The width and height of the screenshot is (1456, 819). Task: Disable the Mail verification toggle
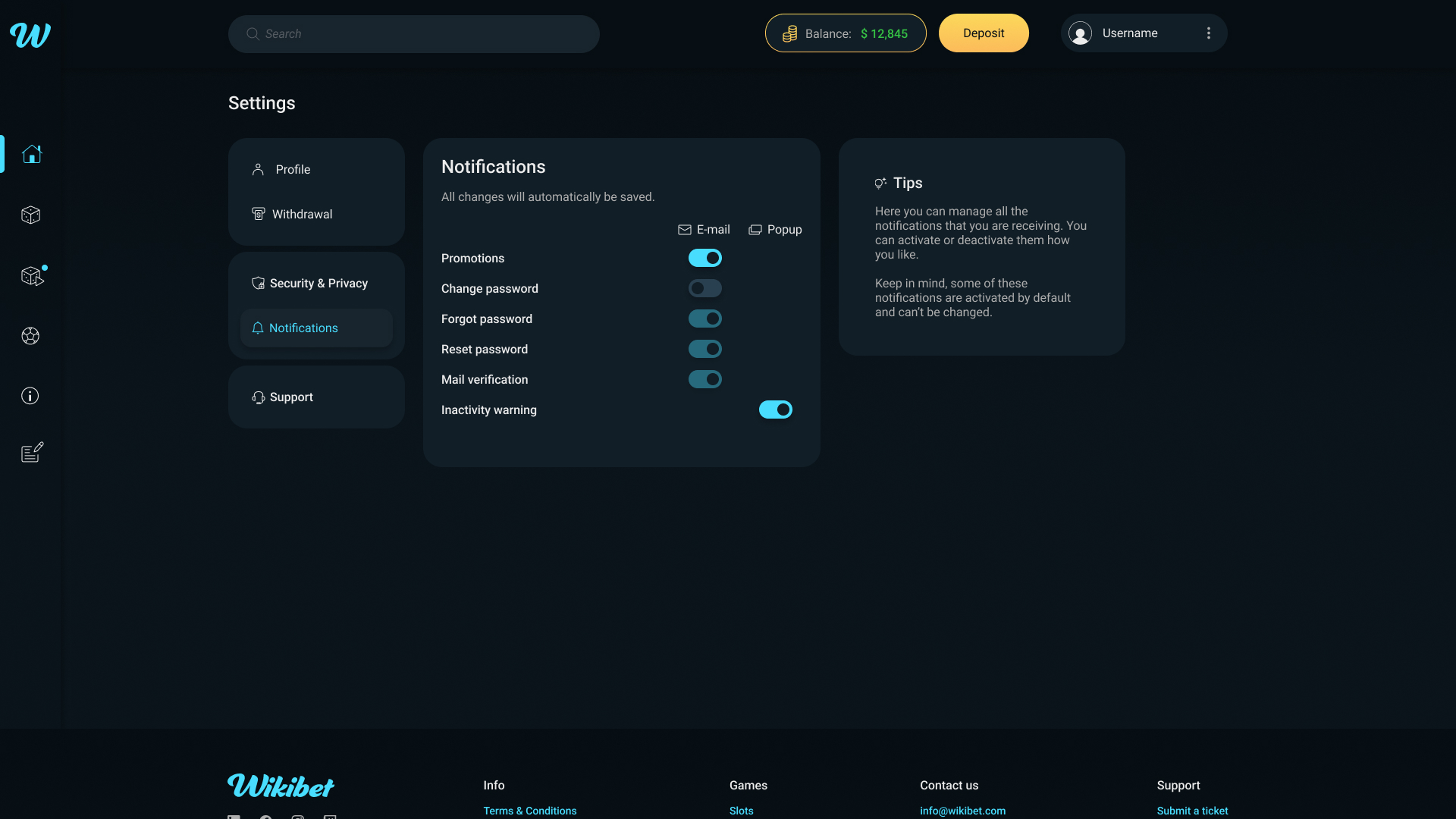tap(704, 379)
